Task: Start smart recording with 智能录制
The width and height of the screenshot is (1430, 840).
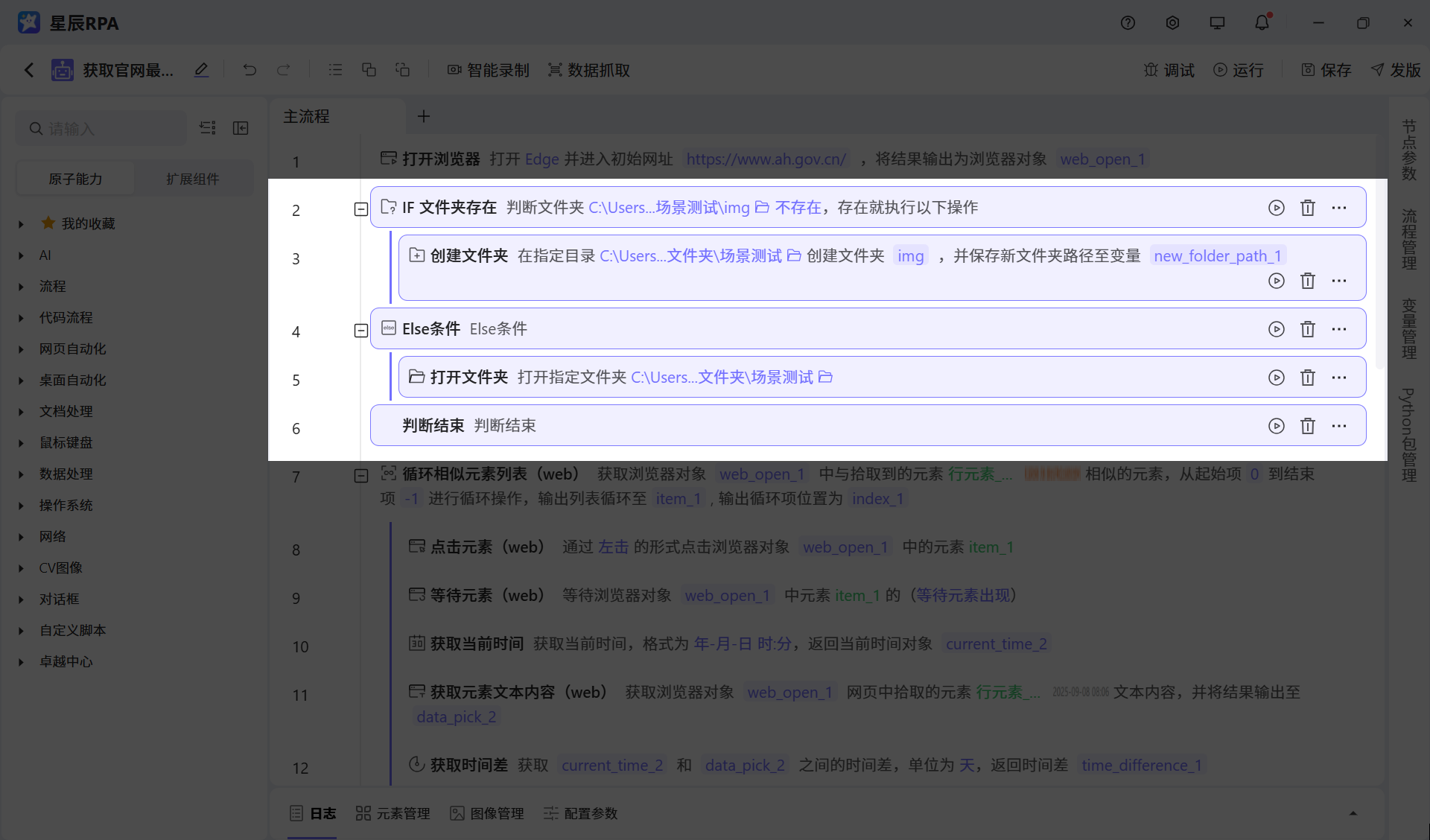Action: tap(488, 69)
